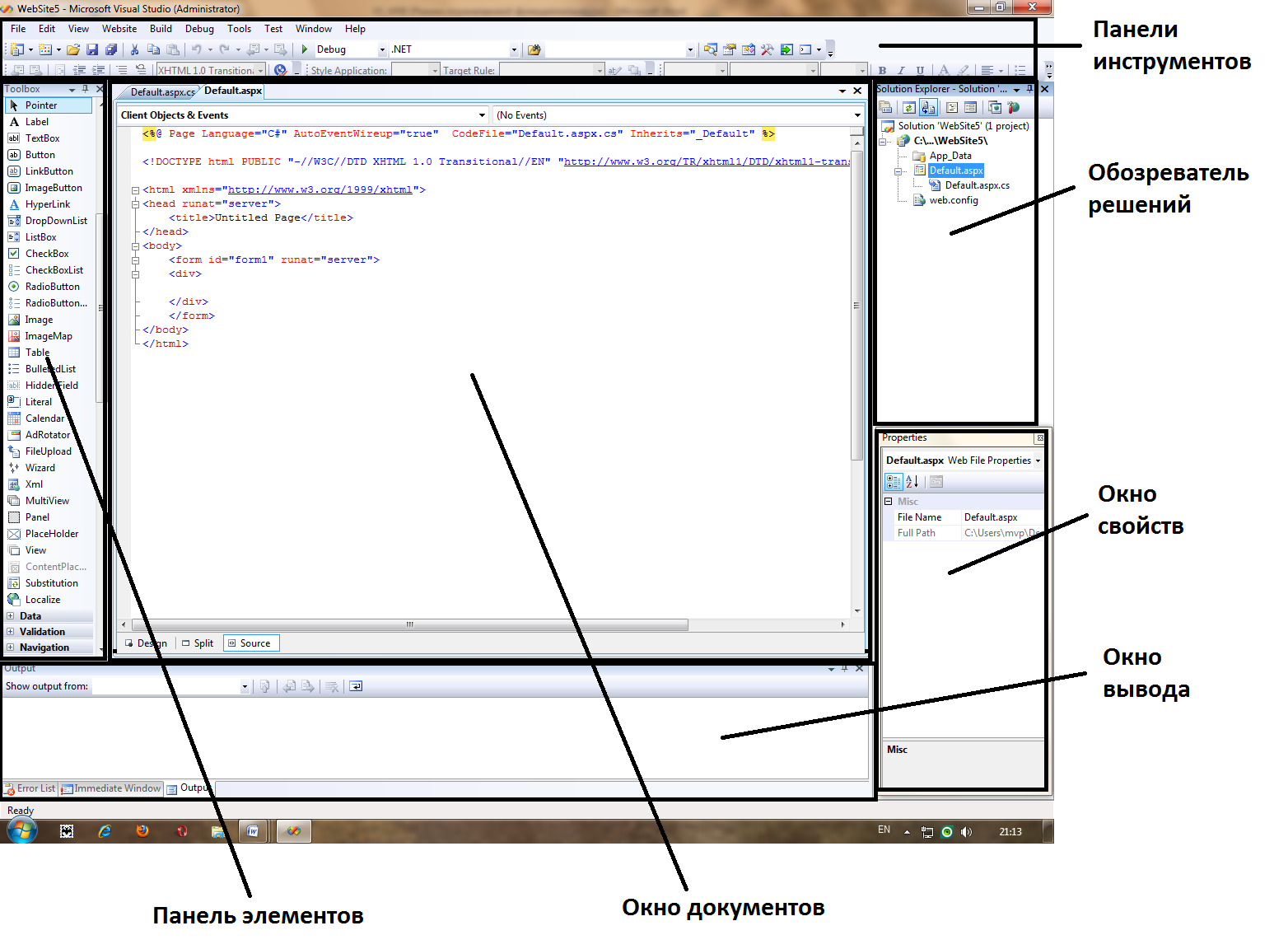Open the Tools menu

click(x=239, y=29)
